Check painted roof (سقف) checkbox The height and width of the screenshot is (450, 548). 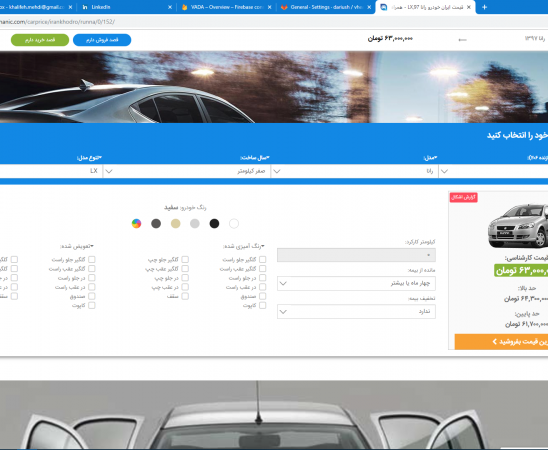(x=185, y=296)
